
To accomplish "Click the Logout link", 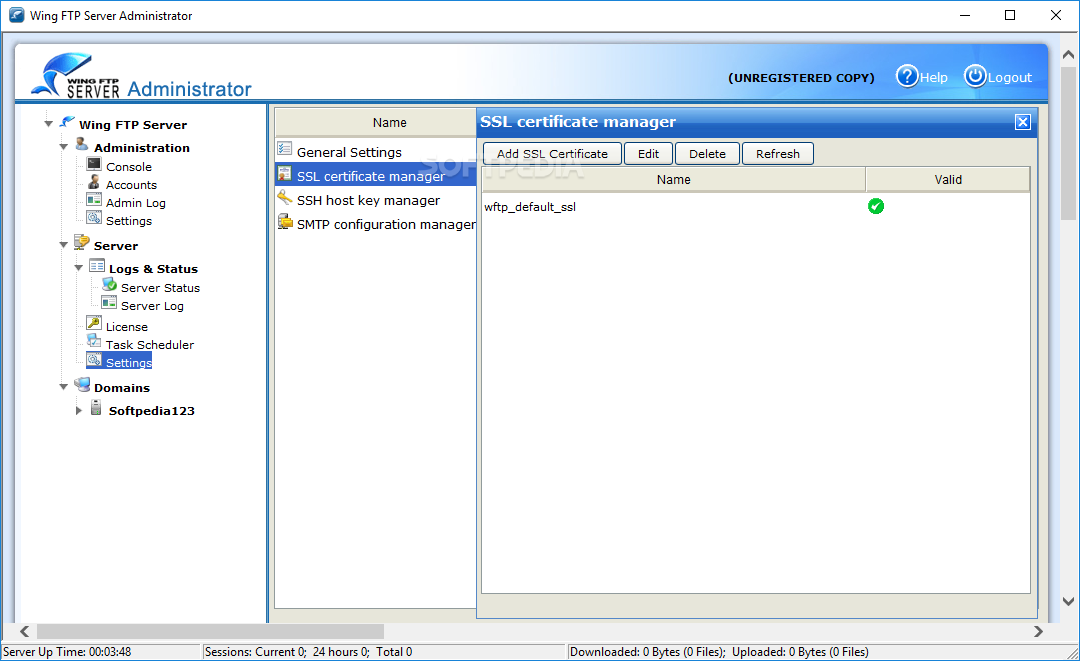I will pos(1010,77).
